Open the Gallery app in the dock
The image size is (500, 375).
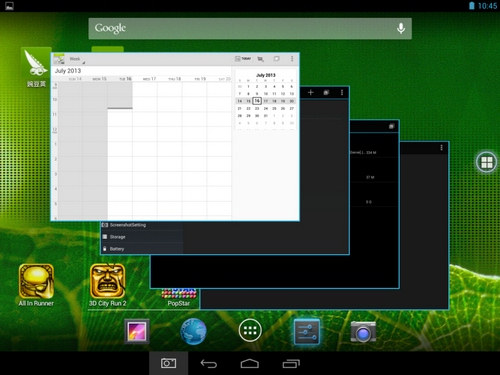point(137,331)
